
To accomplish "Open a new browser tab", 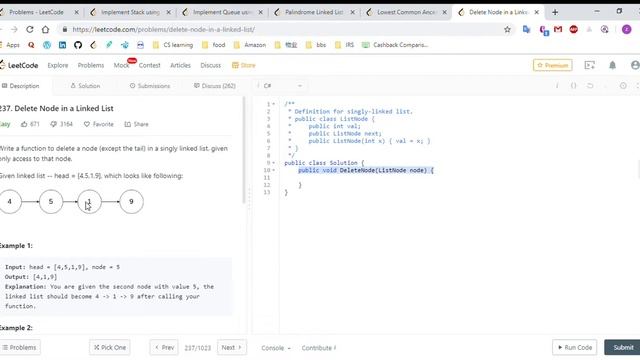I will 555,12.
